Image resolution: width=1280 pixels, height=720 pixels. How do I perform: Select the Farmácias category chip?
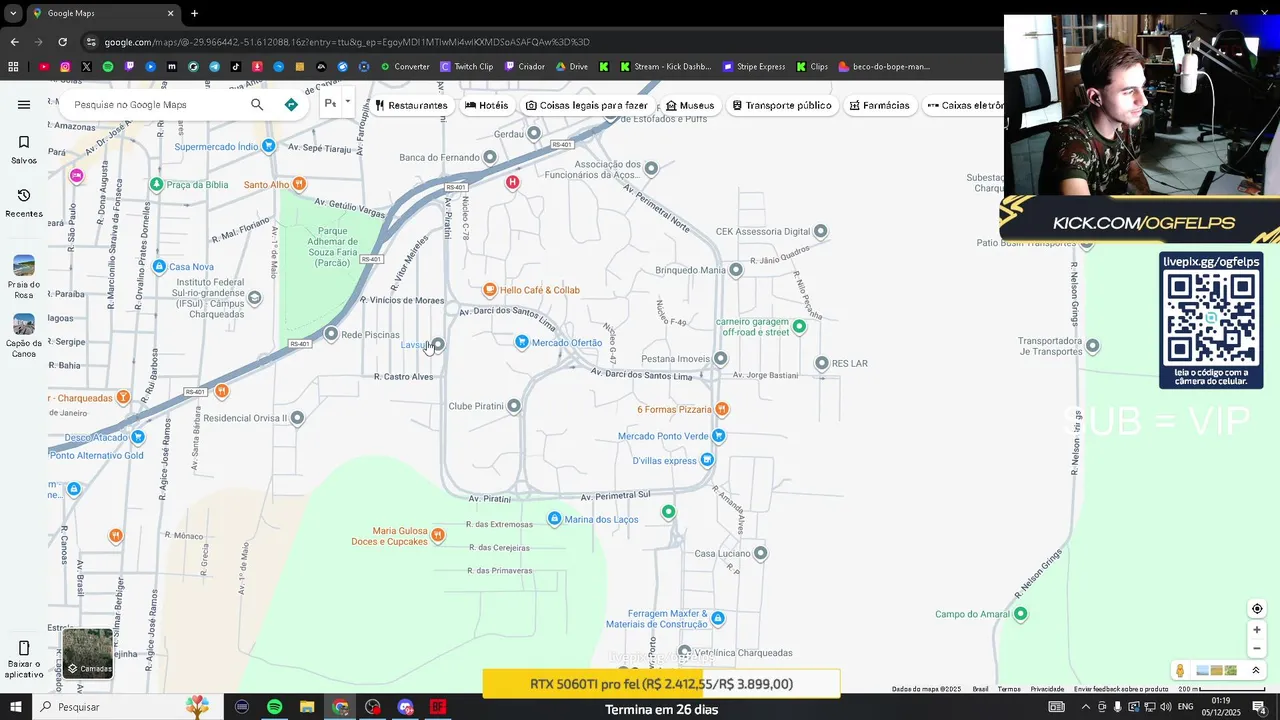coord(880,105)
